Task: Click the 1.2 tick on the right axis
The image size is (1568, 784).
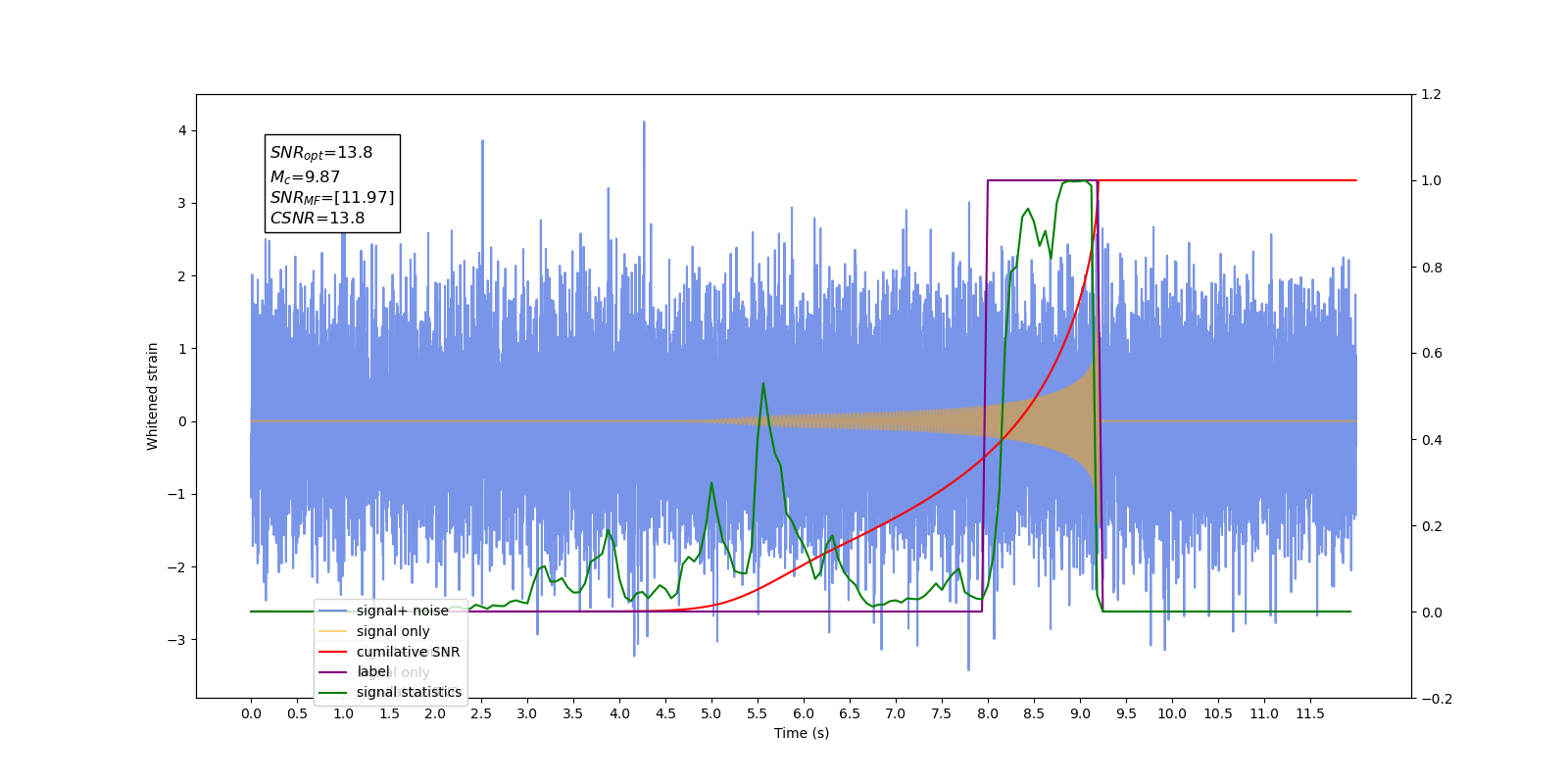Action: pyautogui.click(x=1431, y=95)
